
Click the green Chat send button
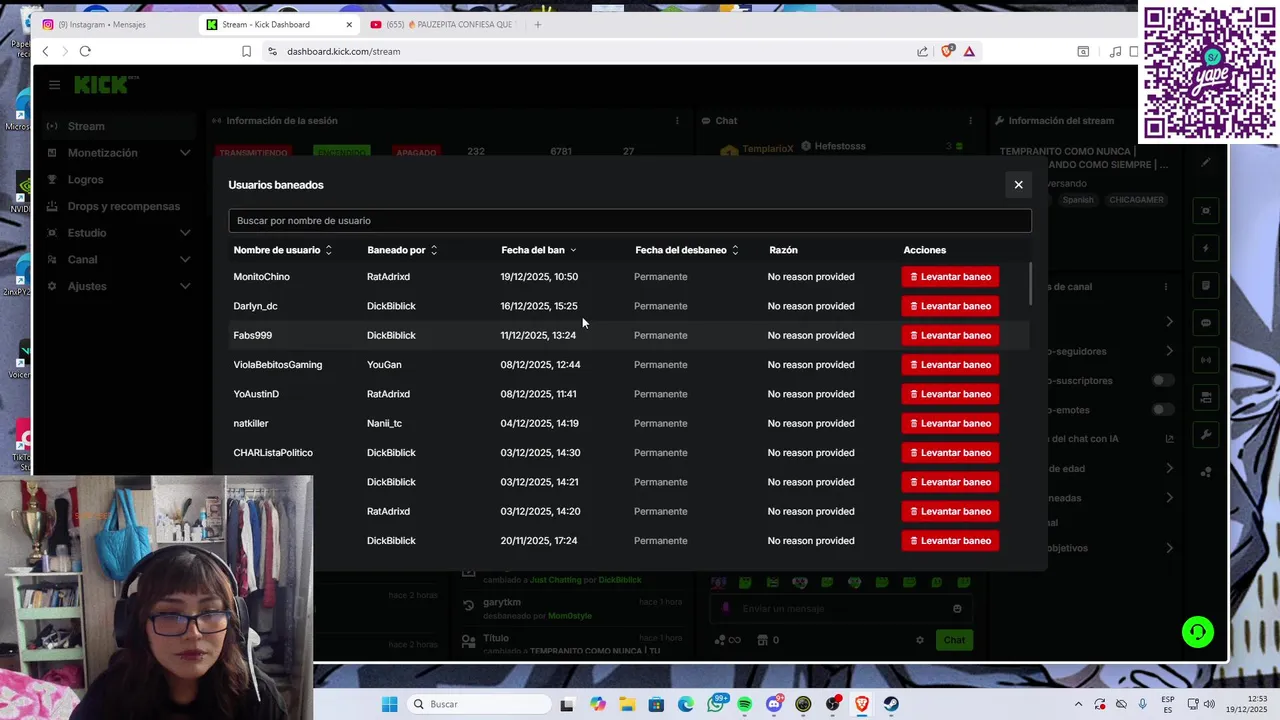coord(954,640)
